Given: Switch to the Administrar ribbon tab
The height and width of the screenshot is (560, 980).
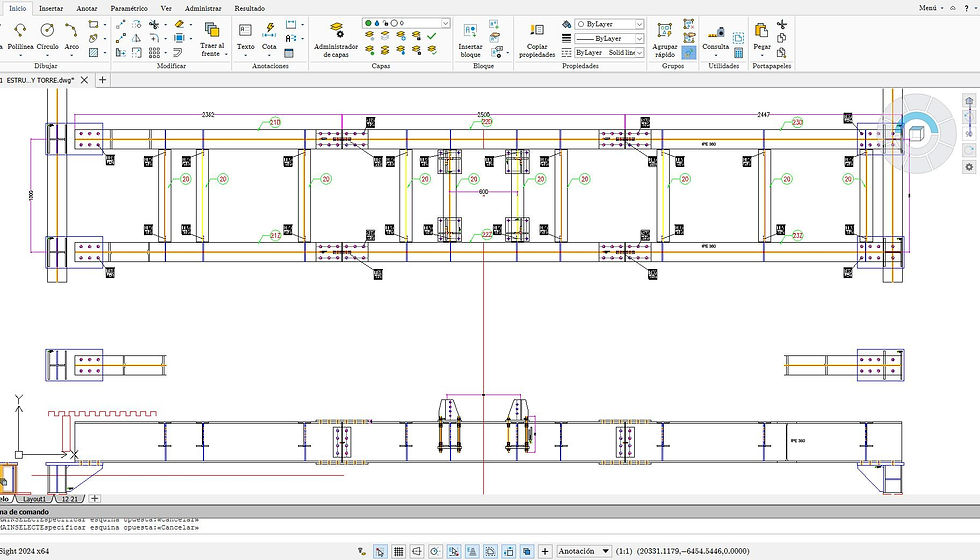Looking at the screenshot, I should [203, 9].
